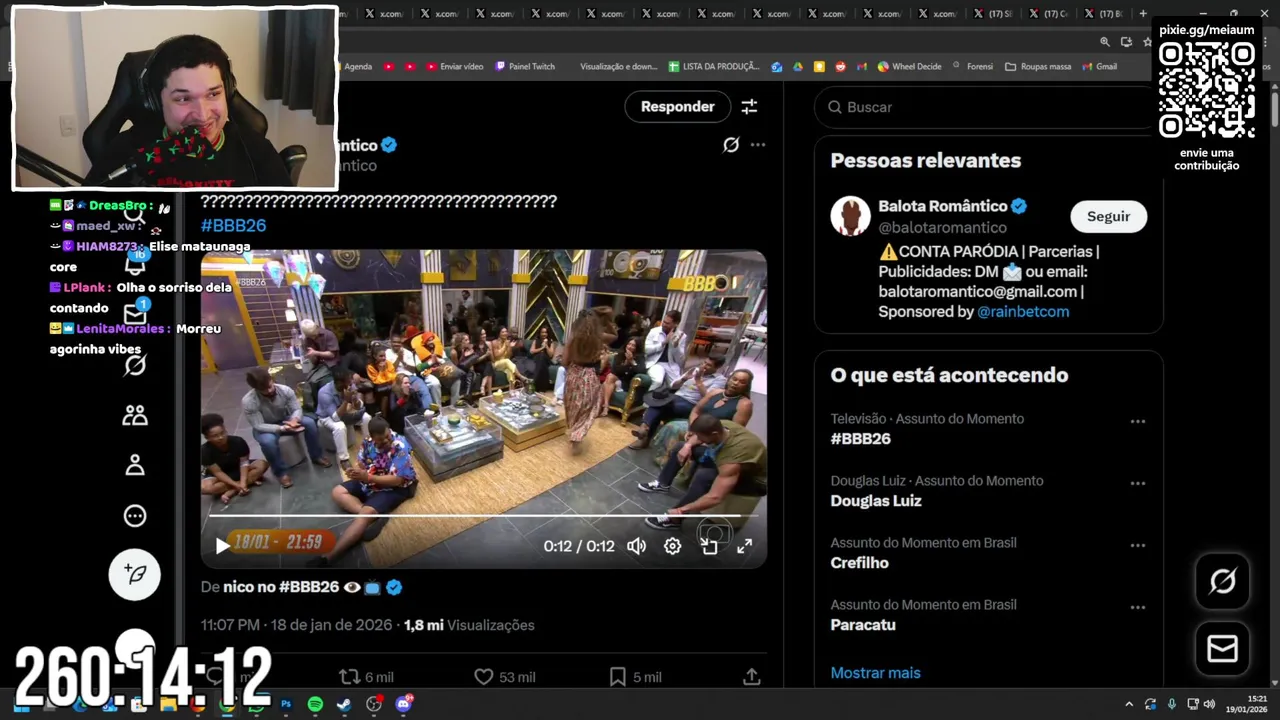Open the taskbar volume speaker icon
Screen dimensions: 1280x720
[x=1209, y=704]
